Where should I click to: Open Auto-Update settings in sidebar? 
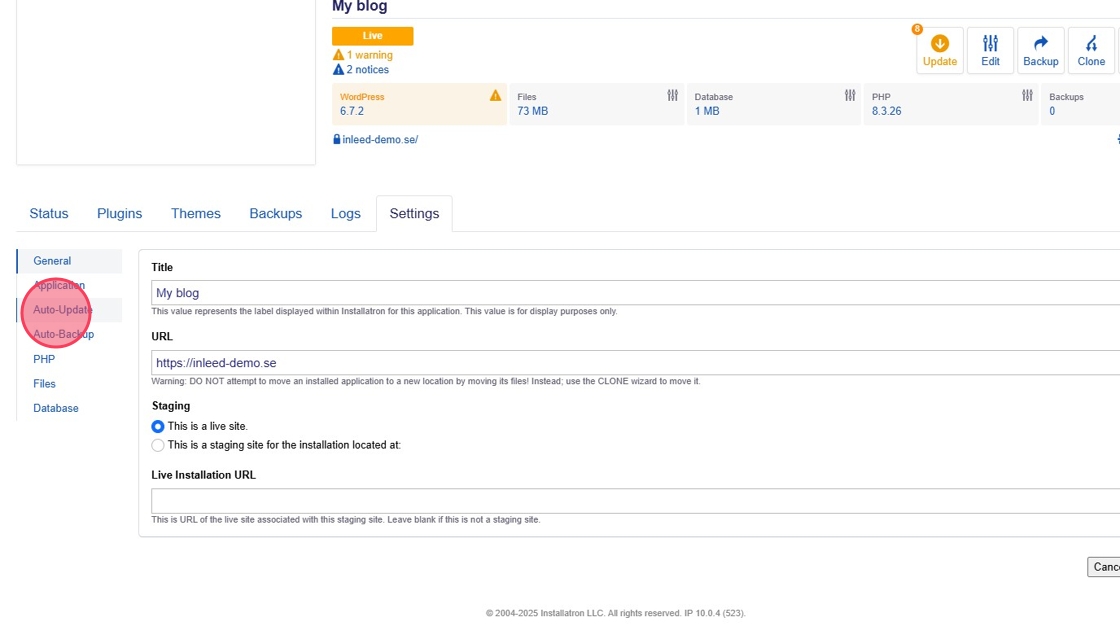point(62,310)
